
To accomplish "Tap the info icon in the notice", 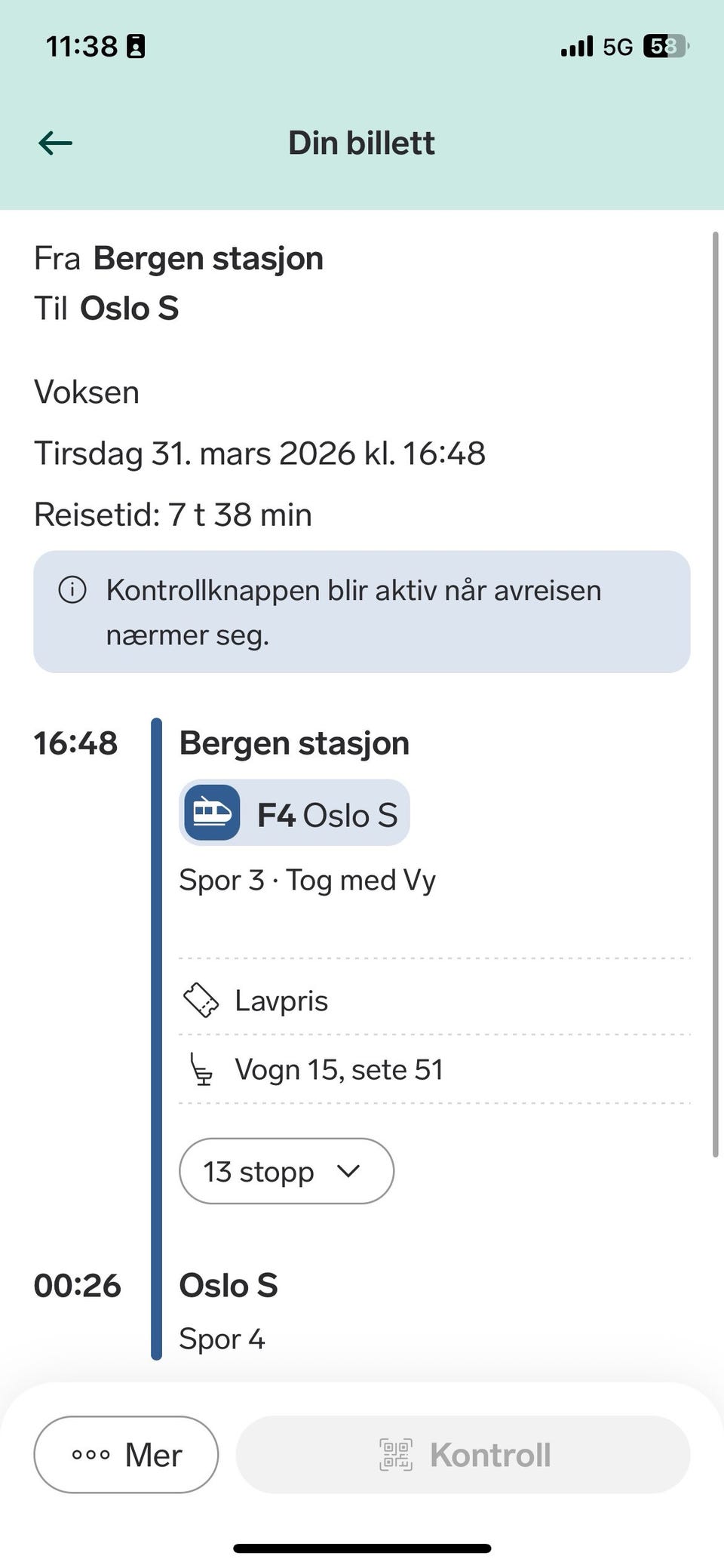I will (x=72, y=589).
